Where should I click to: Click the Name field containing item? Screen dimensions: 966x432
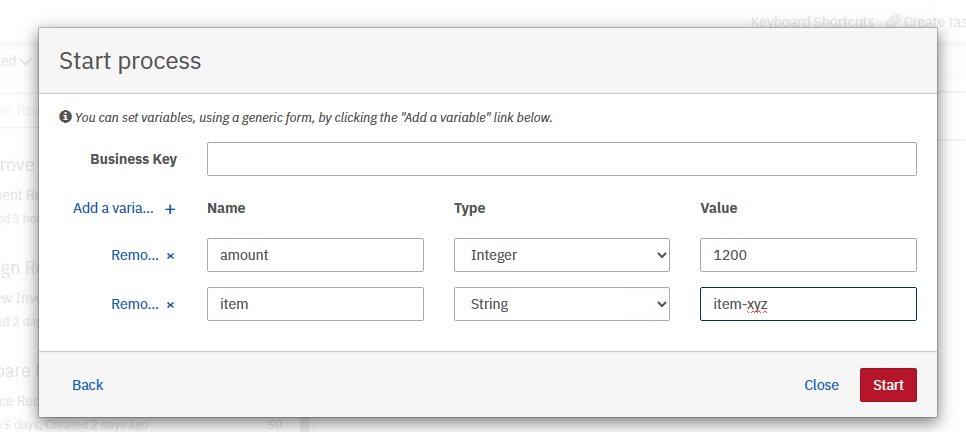[315, 304]
